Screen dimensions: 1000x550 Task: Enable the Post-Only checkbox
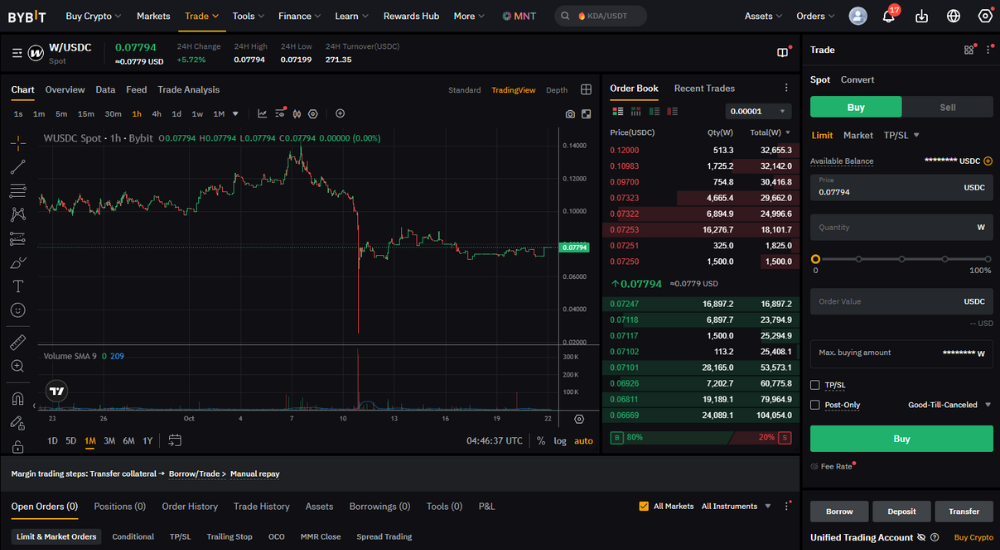point(814,405)
